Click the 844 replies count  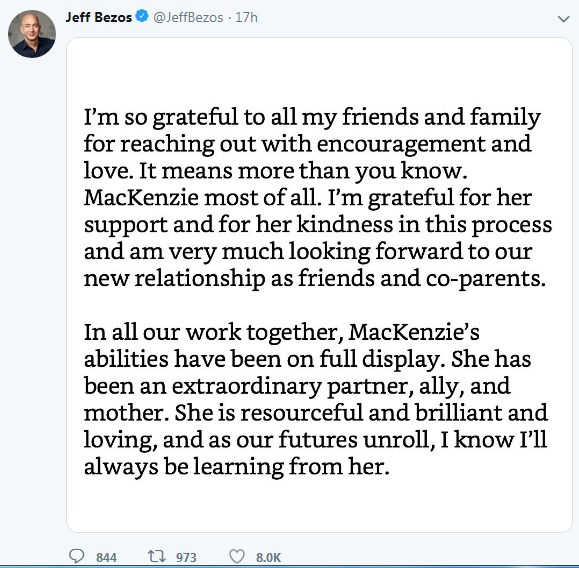106,557
